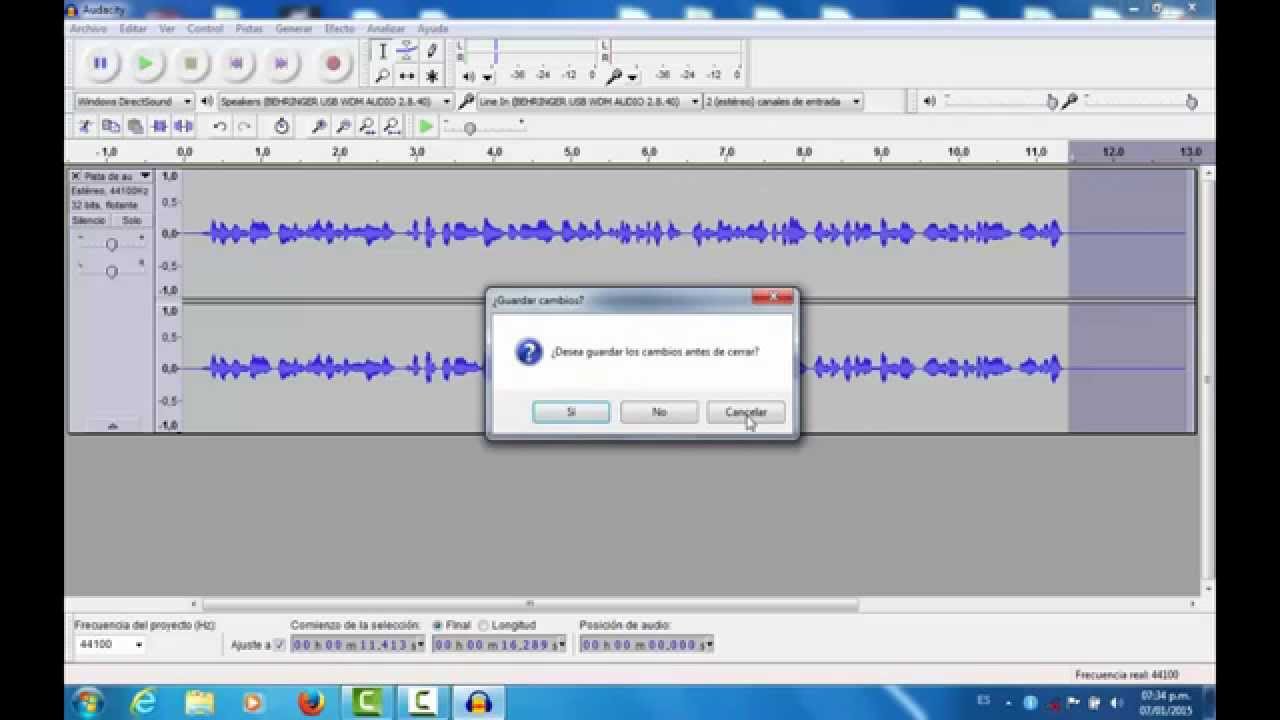
Task: Toggle Solo on the audio track
Action: [131, 220]
